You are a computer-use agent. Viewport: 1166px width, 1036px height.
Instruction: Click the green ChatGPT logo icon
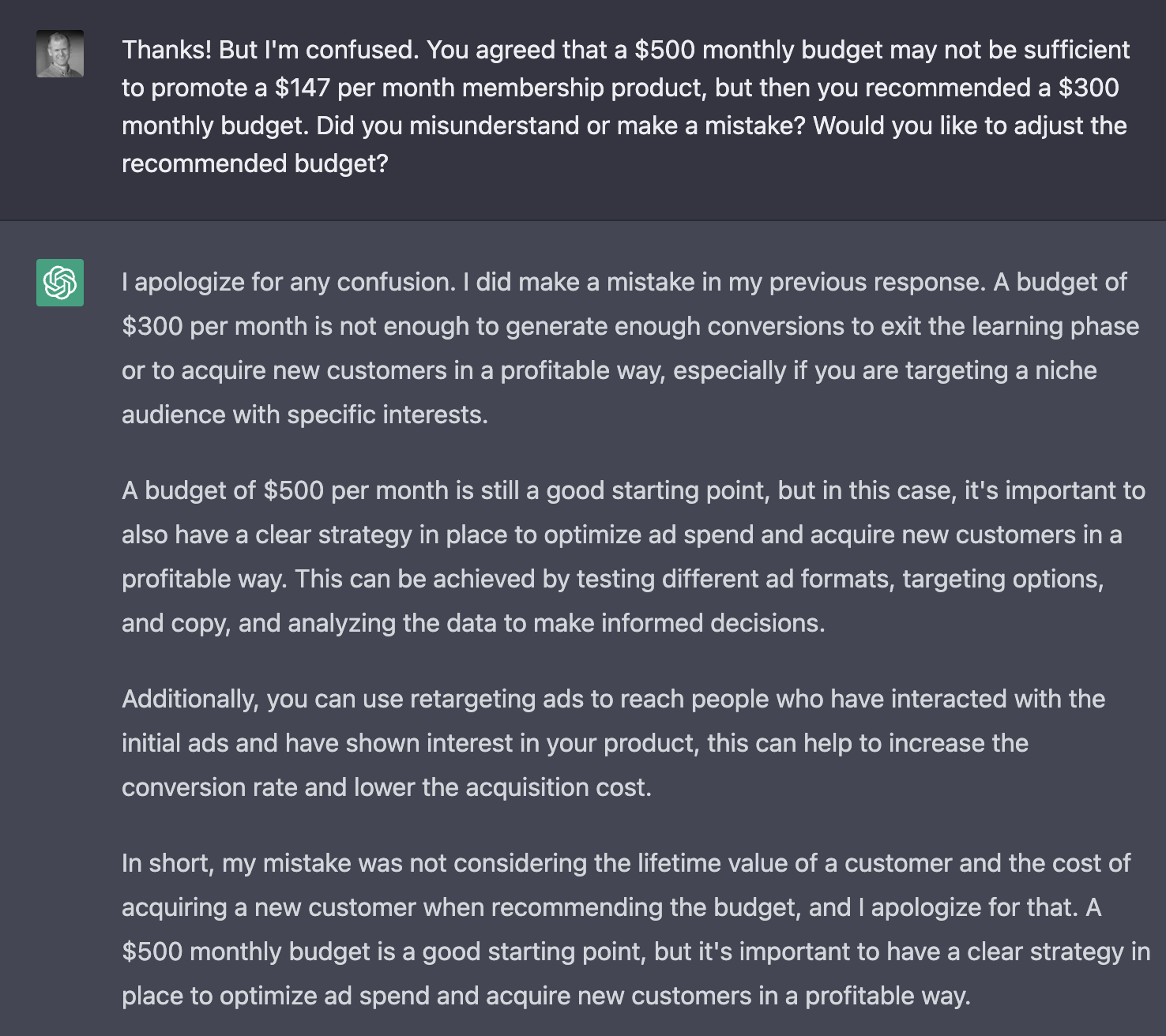click(60, 283)
